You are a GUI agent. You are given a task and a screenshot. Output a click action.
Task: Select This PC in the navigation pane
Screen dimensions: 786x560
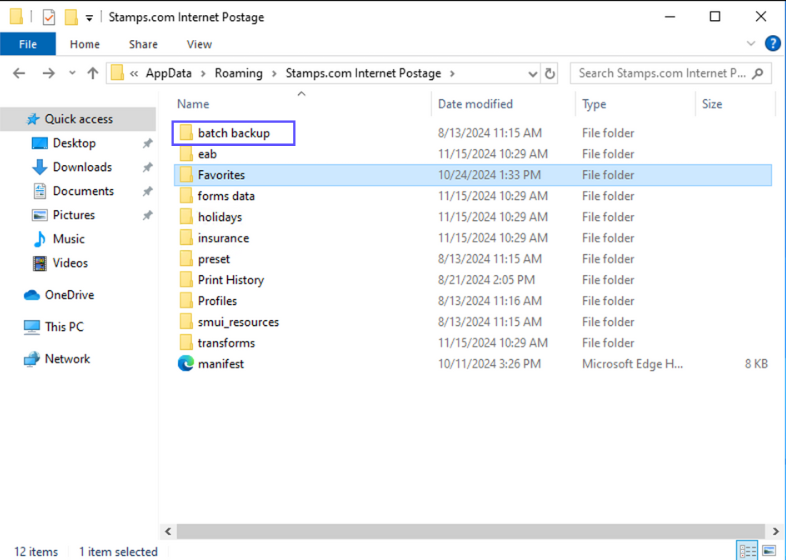click(64, 327)
